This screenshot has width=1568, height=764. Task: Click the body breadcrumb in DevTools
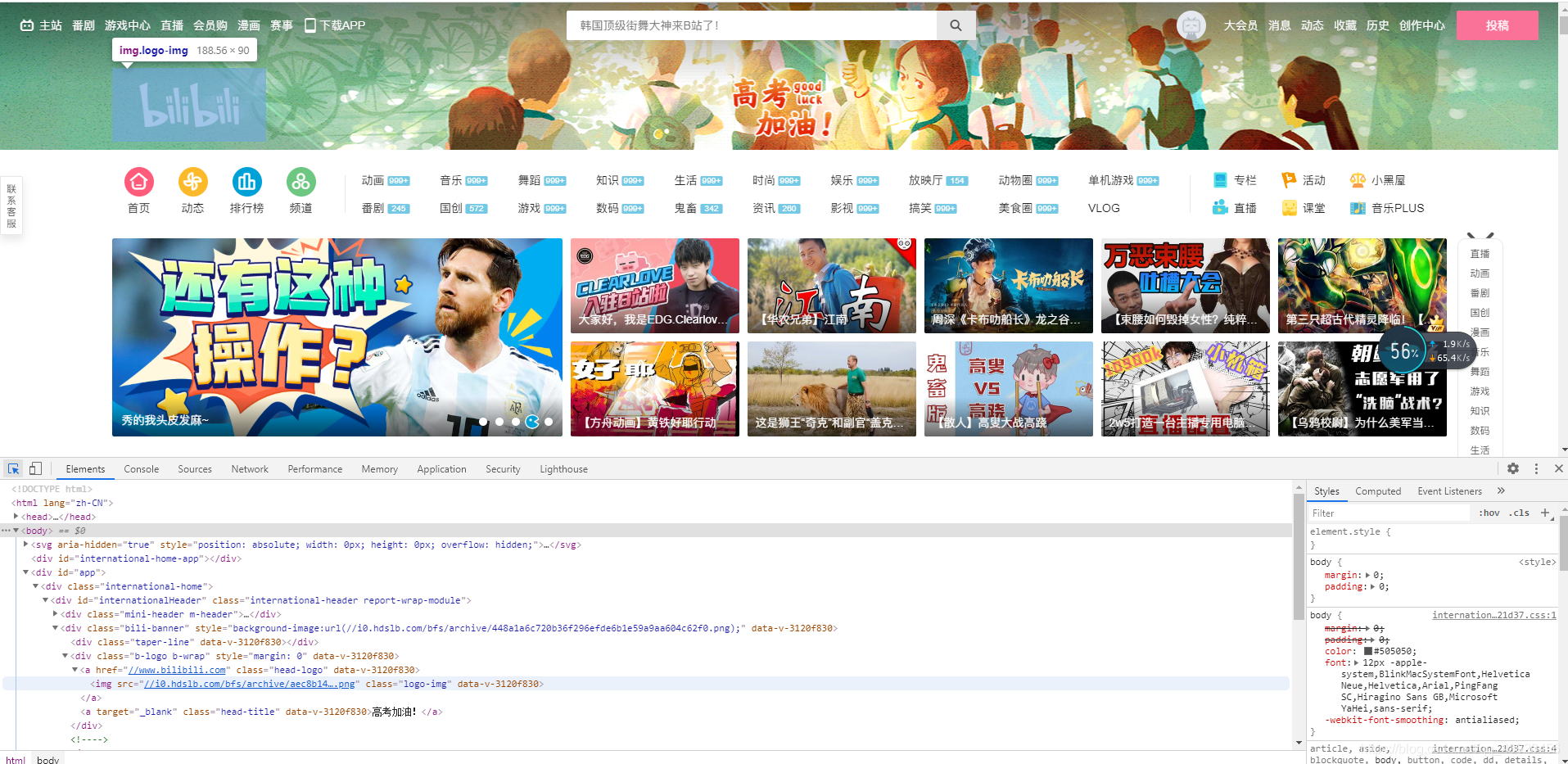[48, 760]
